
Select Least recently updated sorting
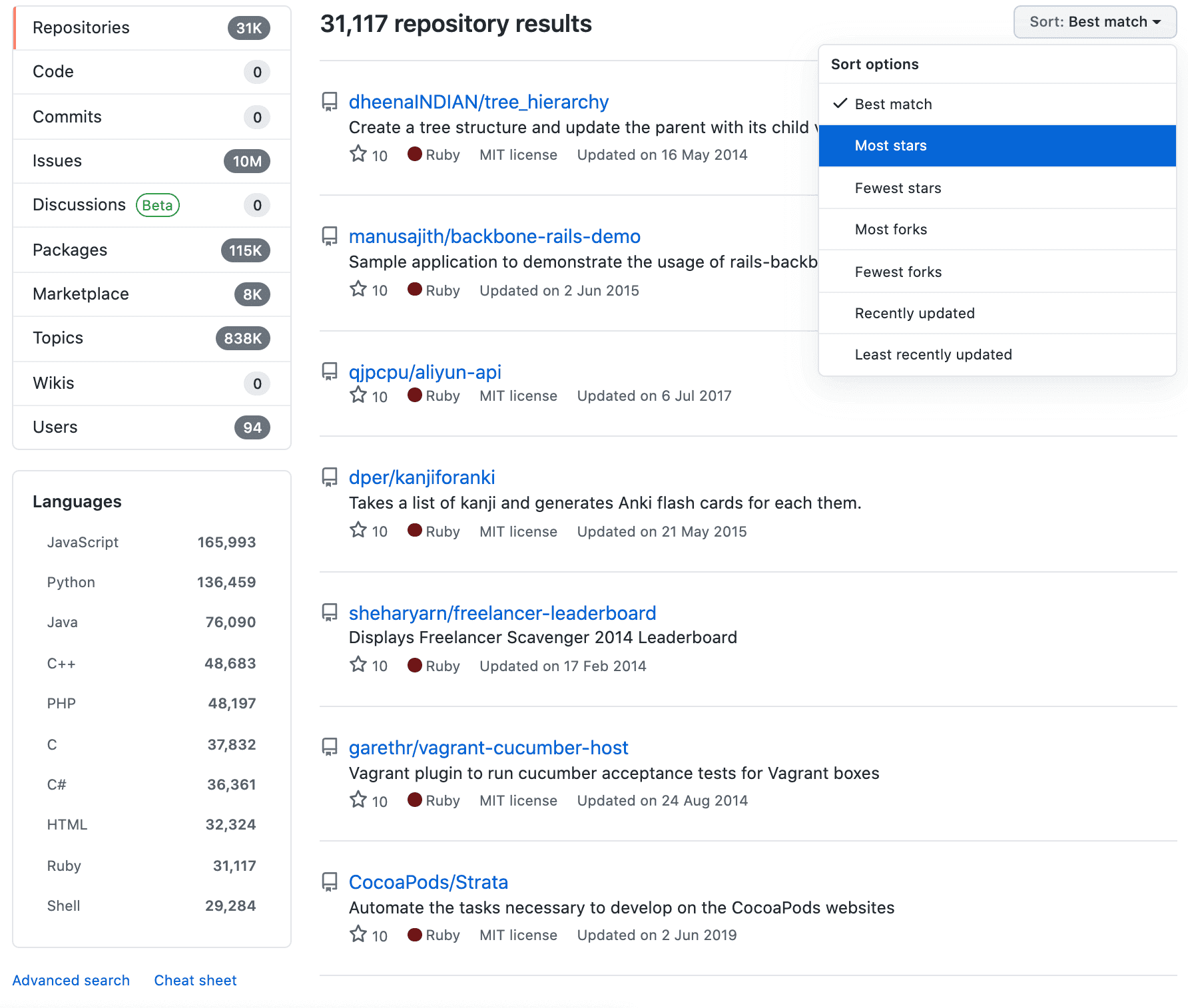click(x=933, y=354)
